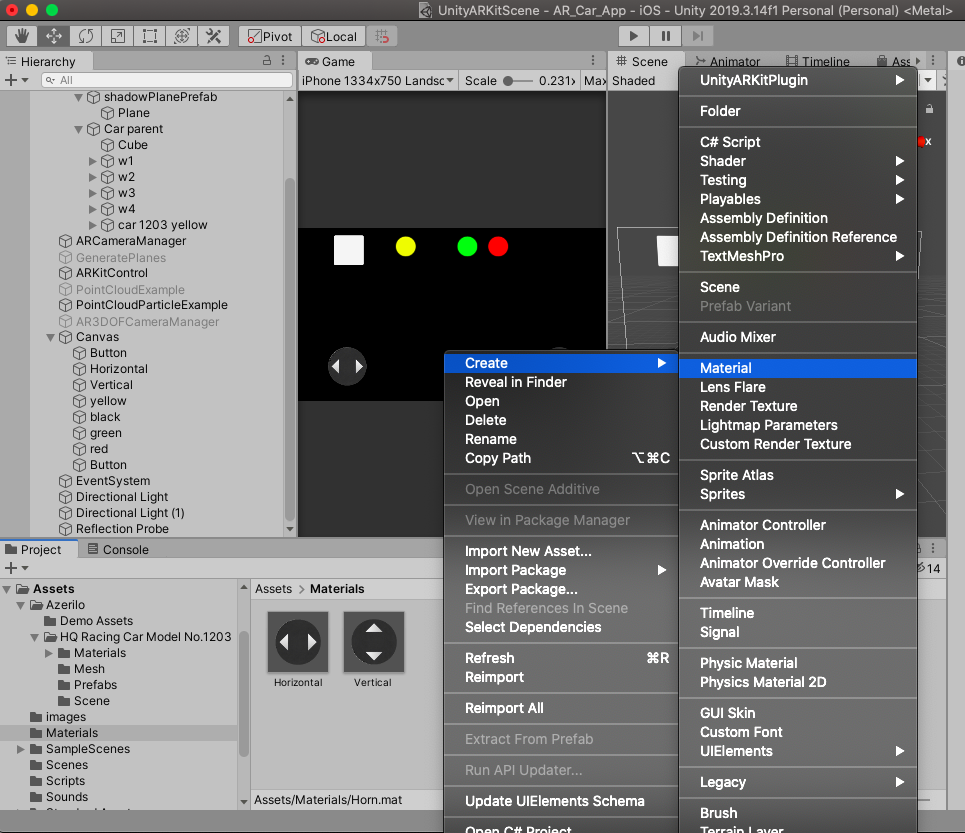Click the Hierarchy panel lock icon
The width and height of the screenshot is (965, 833).
click(x=267, y=61)
